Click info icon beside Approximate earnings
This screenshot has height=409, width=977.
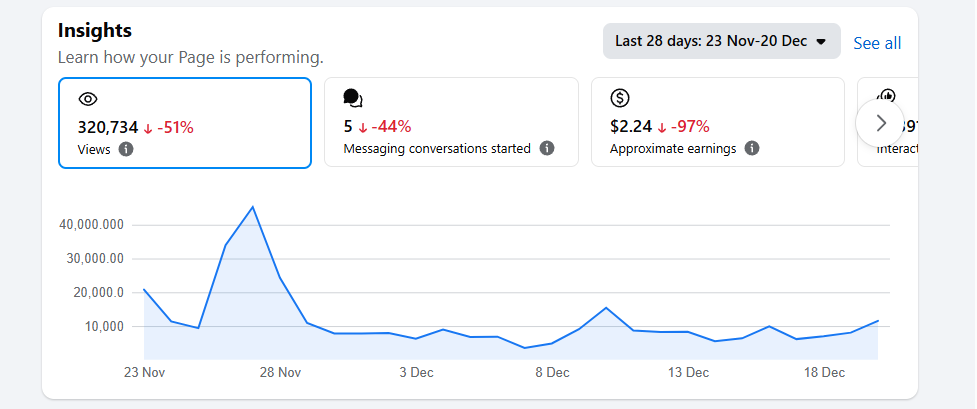click(752, 148)
